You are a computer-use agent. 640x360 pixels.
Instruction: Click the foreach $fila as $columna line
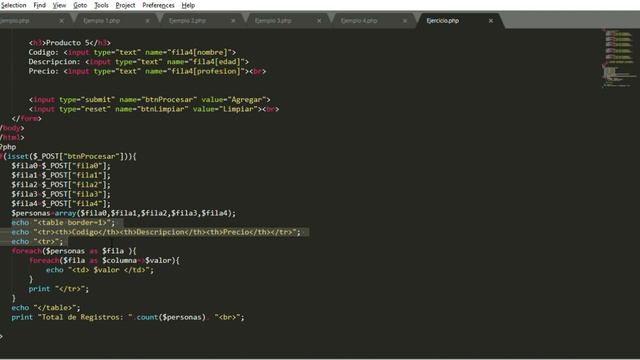(x=104, y=260)
